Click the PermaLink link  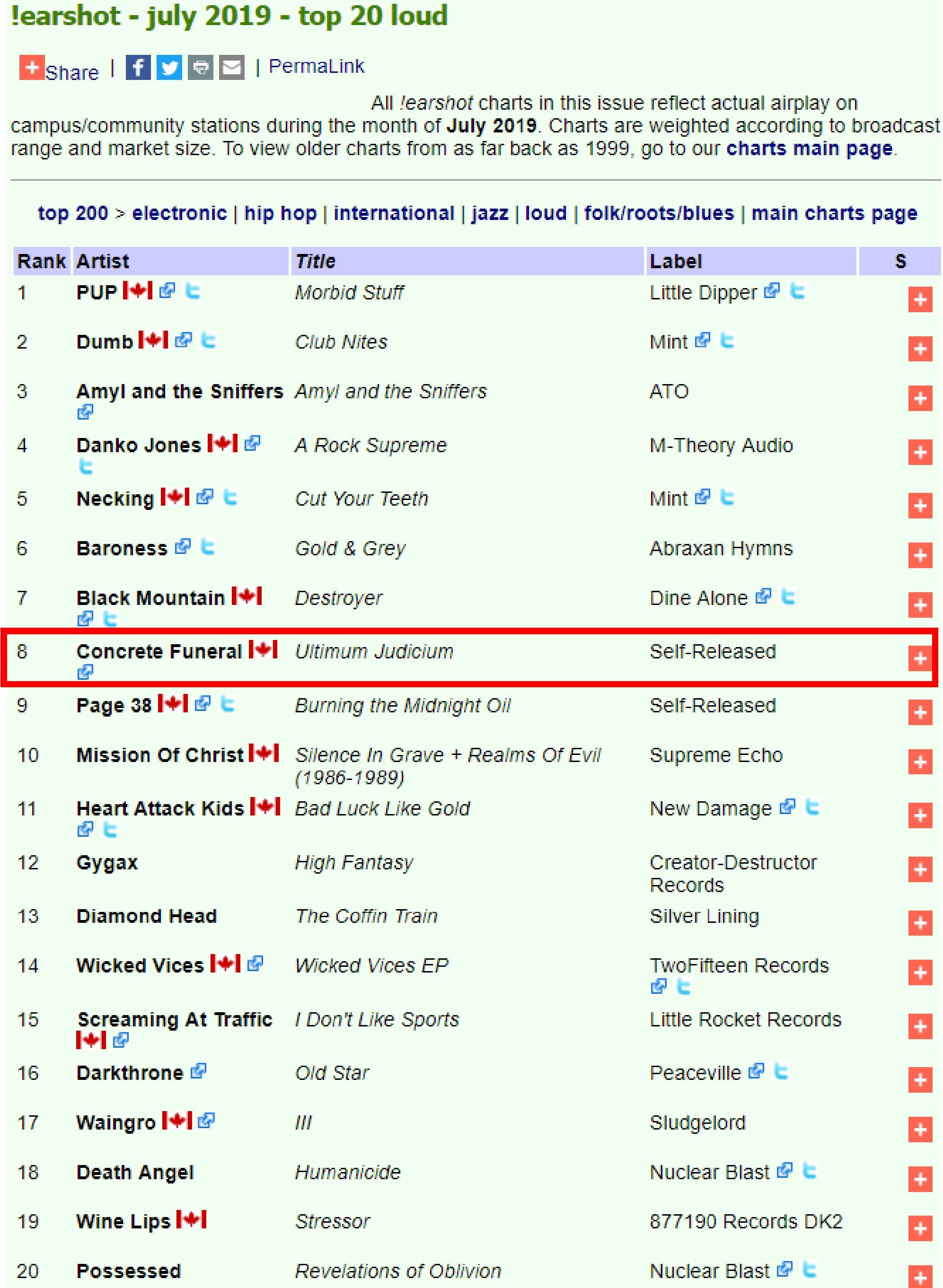pyautogui.click(x=316, y=67)
